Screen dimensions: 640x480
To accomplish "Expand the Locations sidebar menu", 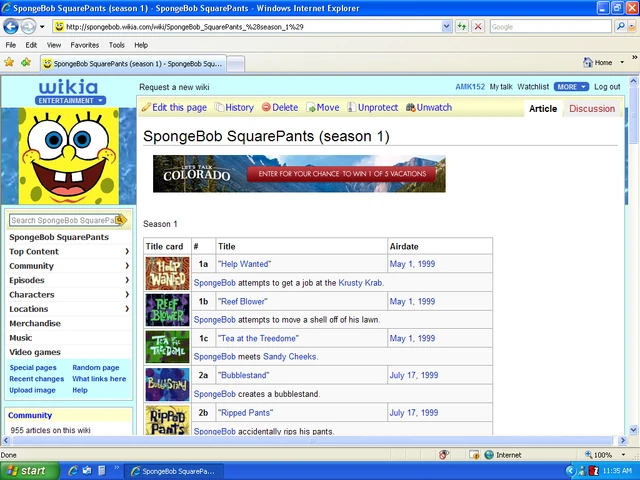I will pos(69,309).
